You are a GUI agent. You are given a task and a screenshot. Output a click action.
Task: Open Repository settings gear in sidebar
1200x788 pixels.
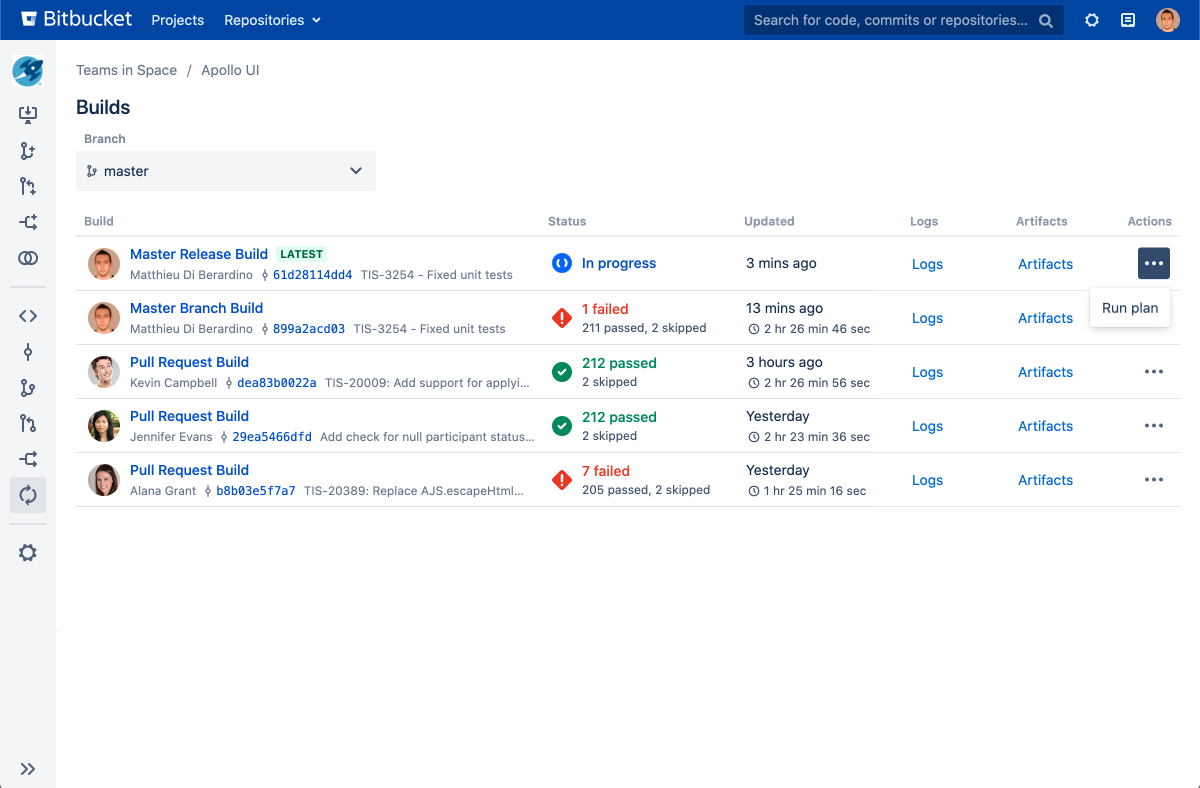28,553
